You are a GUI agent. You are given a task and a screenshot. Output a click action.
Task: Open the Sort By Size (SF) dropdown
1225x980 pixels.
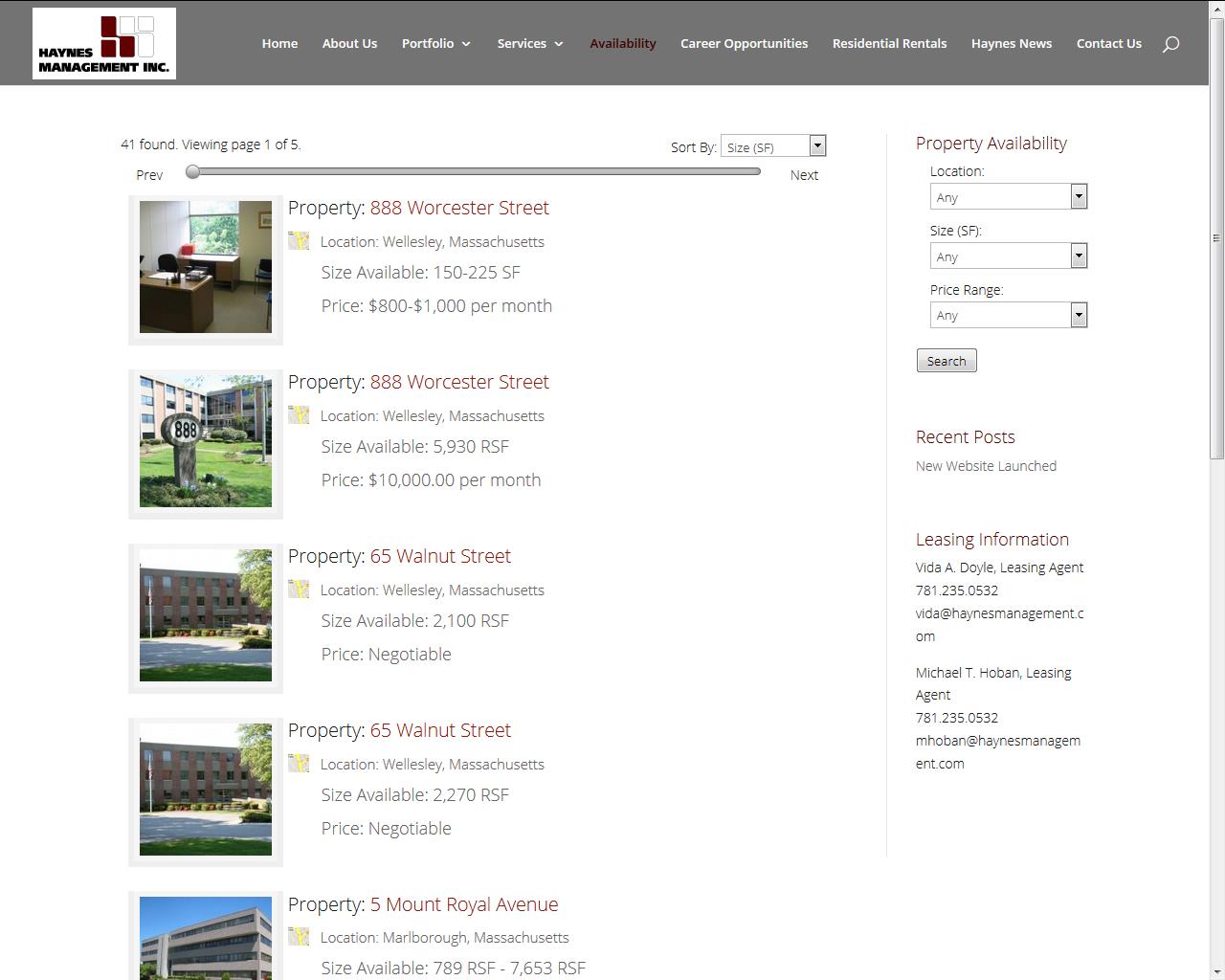(773, 146)
